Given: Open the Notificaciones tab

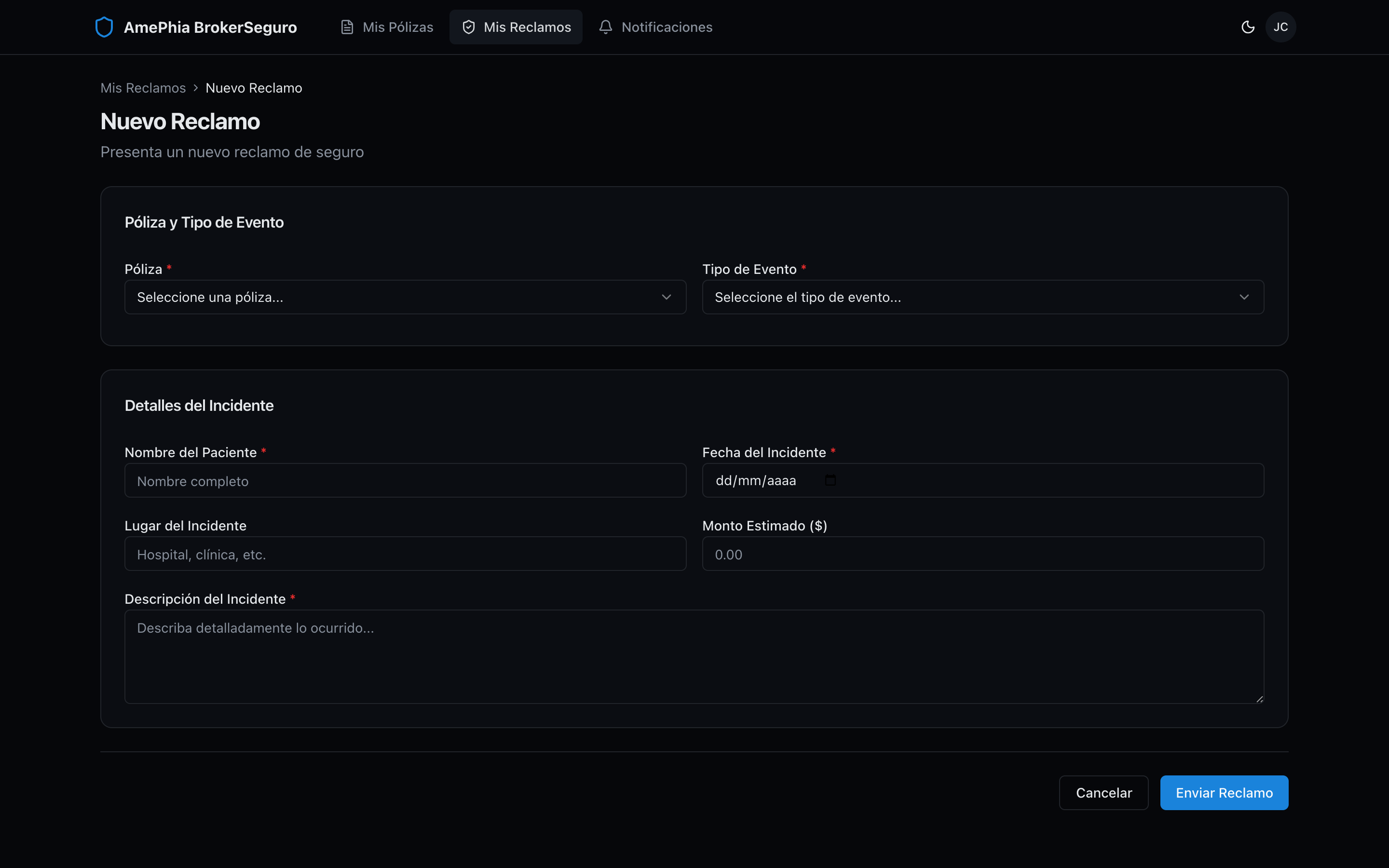Looking at the screenshot, I should [655, 27].
